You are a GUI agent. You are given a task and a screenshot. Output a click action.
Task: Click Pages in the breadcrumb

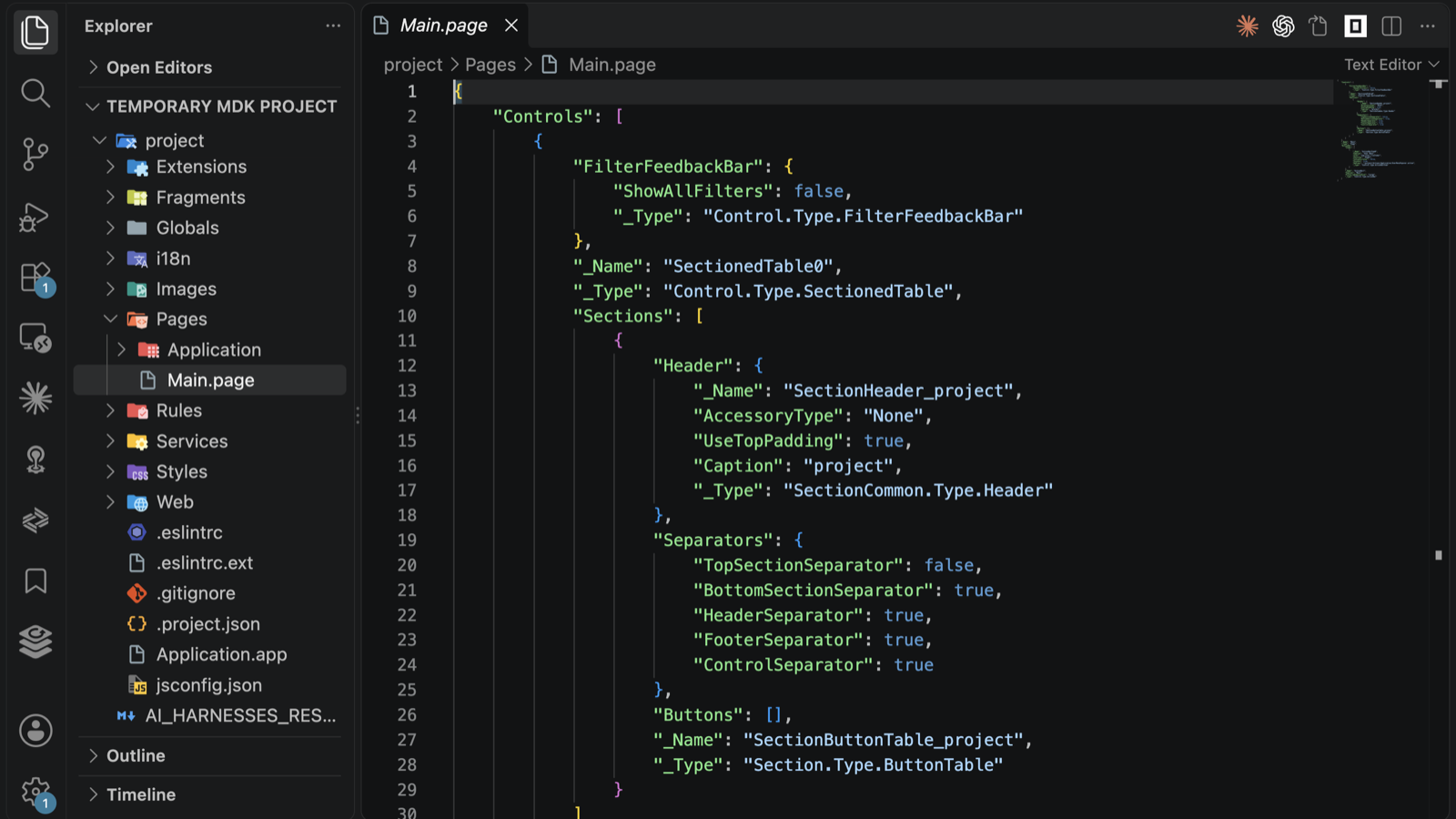tap(490, 65)
